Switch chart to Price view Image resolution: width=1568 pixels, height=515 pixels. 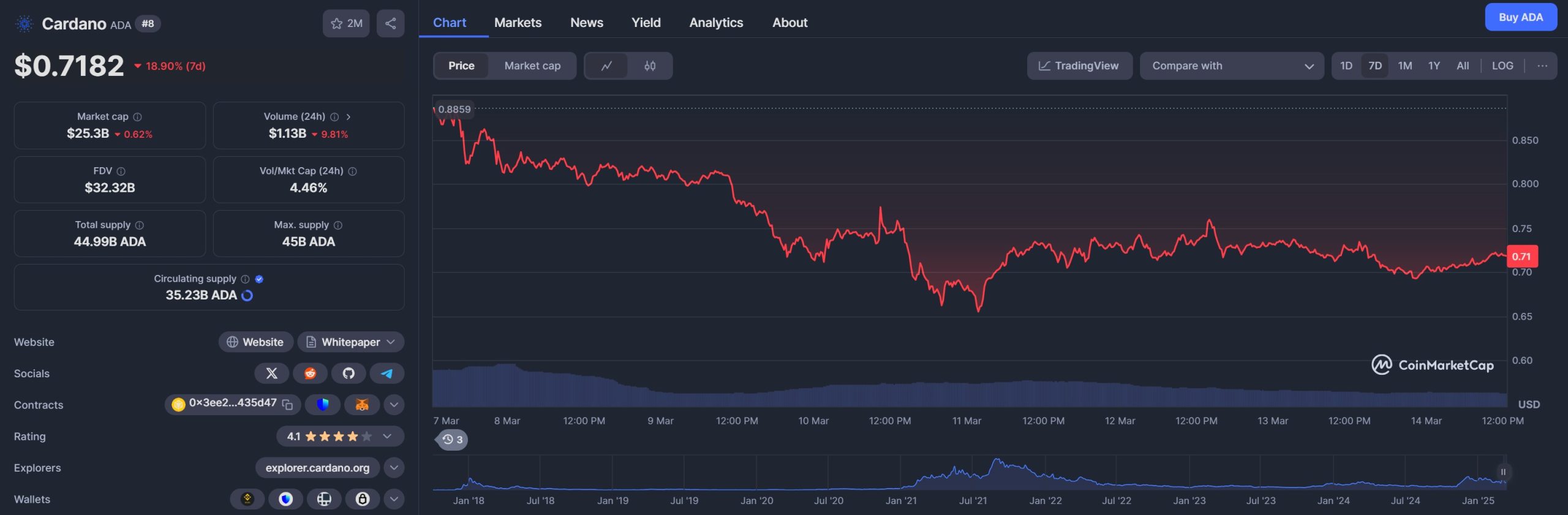pyautogui.click(x=461, y=66)
